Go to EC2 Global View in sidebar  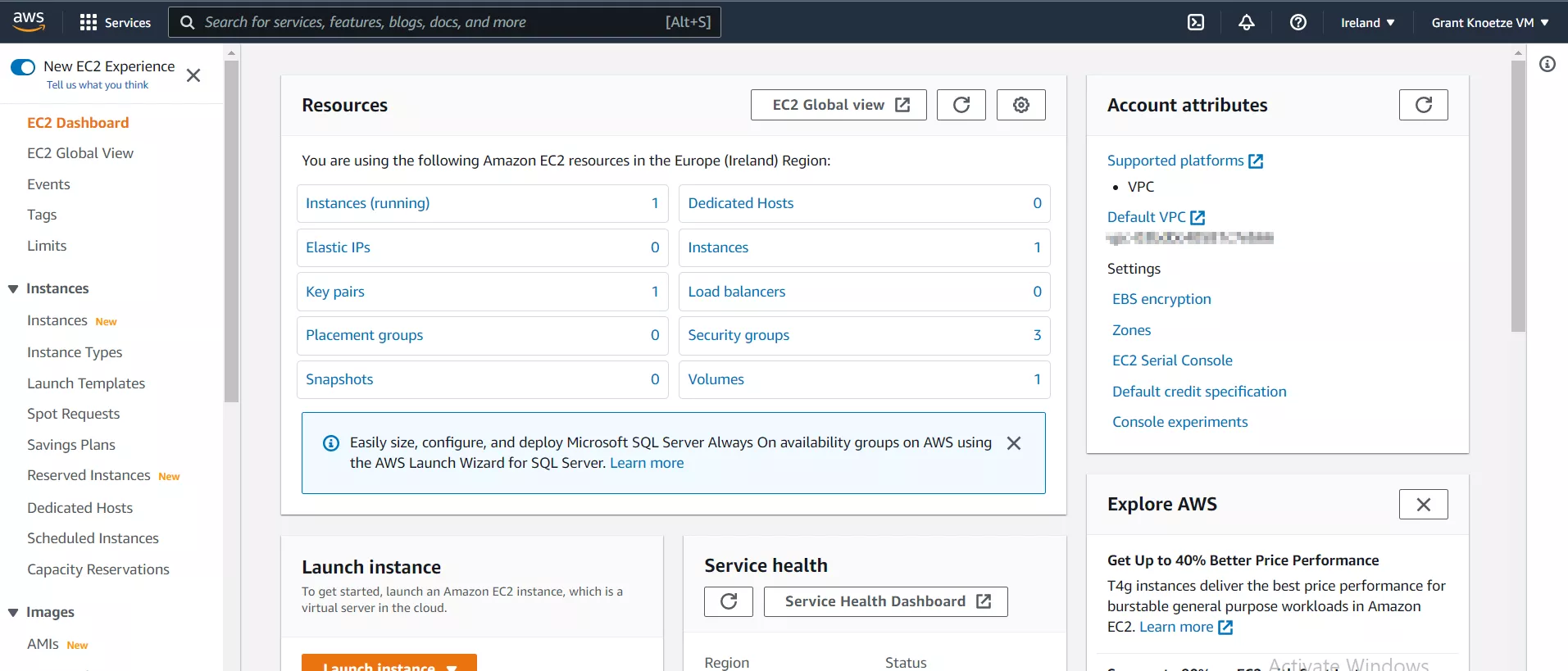80,153
